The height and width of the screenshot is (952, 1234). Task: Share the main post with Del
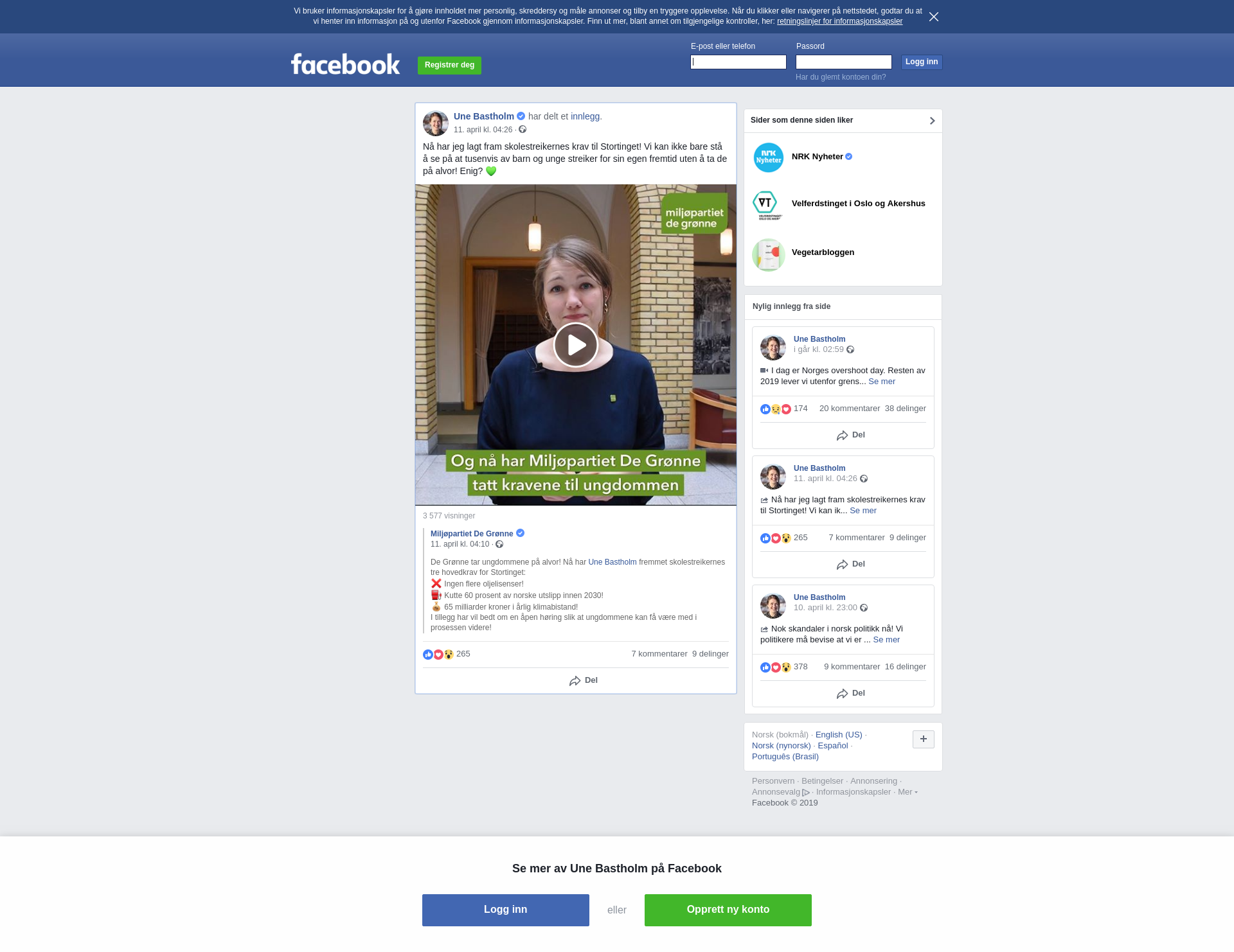(x=584, y=680)
